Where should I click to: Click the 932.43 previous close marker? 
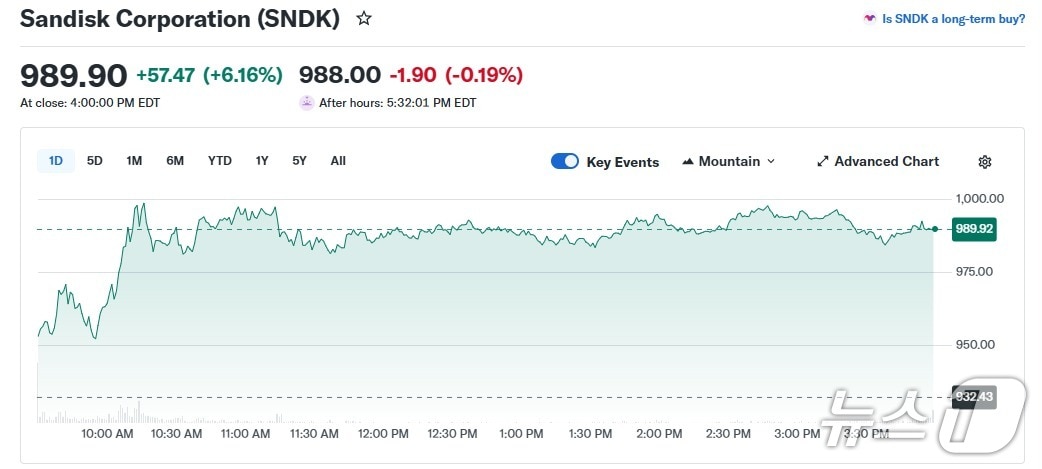[973, 397]
